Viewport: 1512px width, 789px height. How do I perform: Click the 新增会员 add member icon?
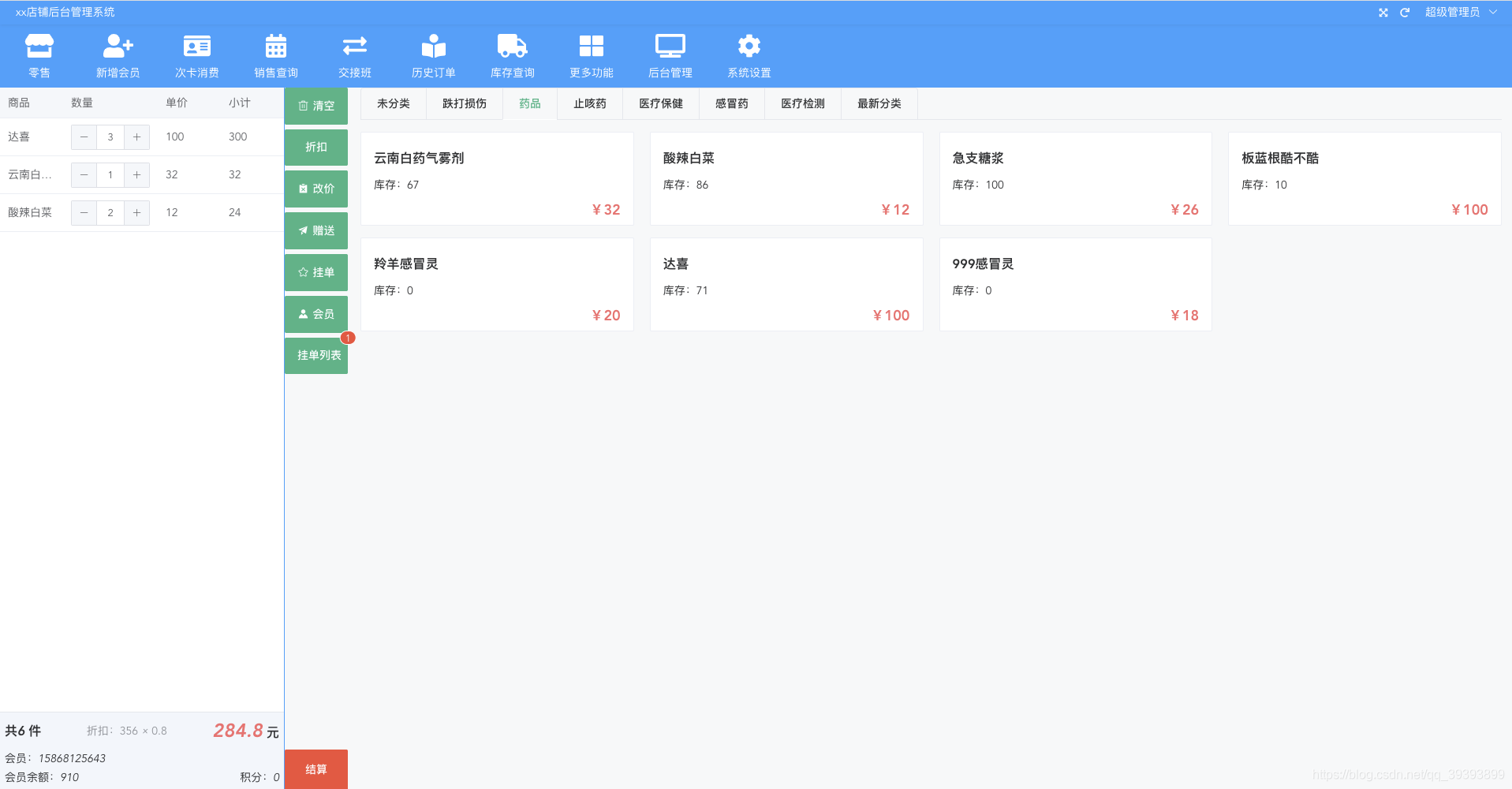pos(118,46)
